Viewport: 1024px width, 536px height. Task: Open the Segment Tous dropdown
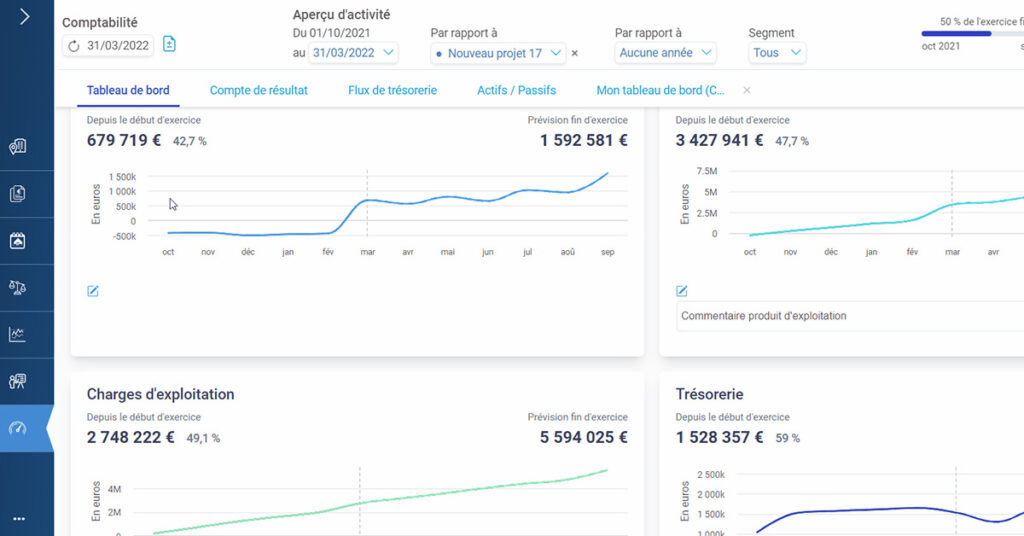click(777, 52)
